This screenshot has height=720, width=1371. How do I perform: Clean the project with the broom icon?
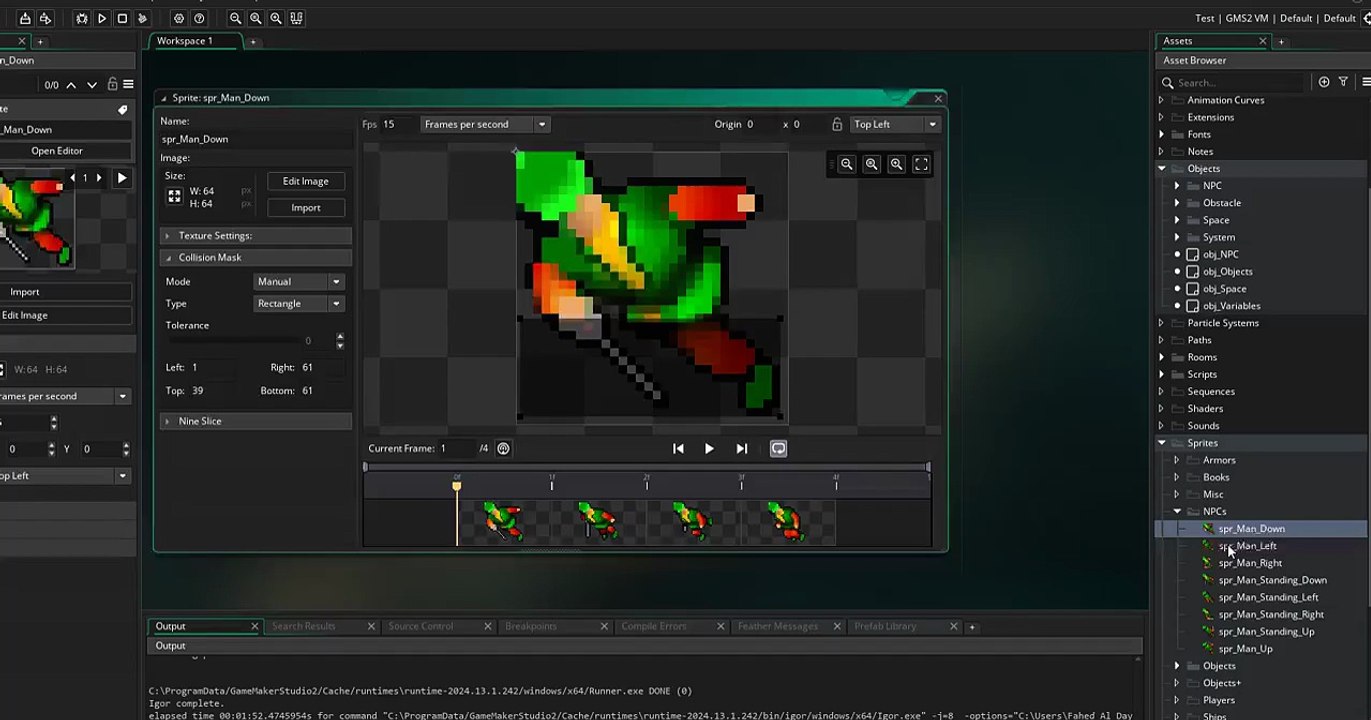click(x=142, y=18)
